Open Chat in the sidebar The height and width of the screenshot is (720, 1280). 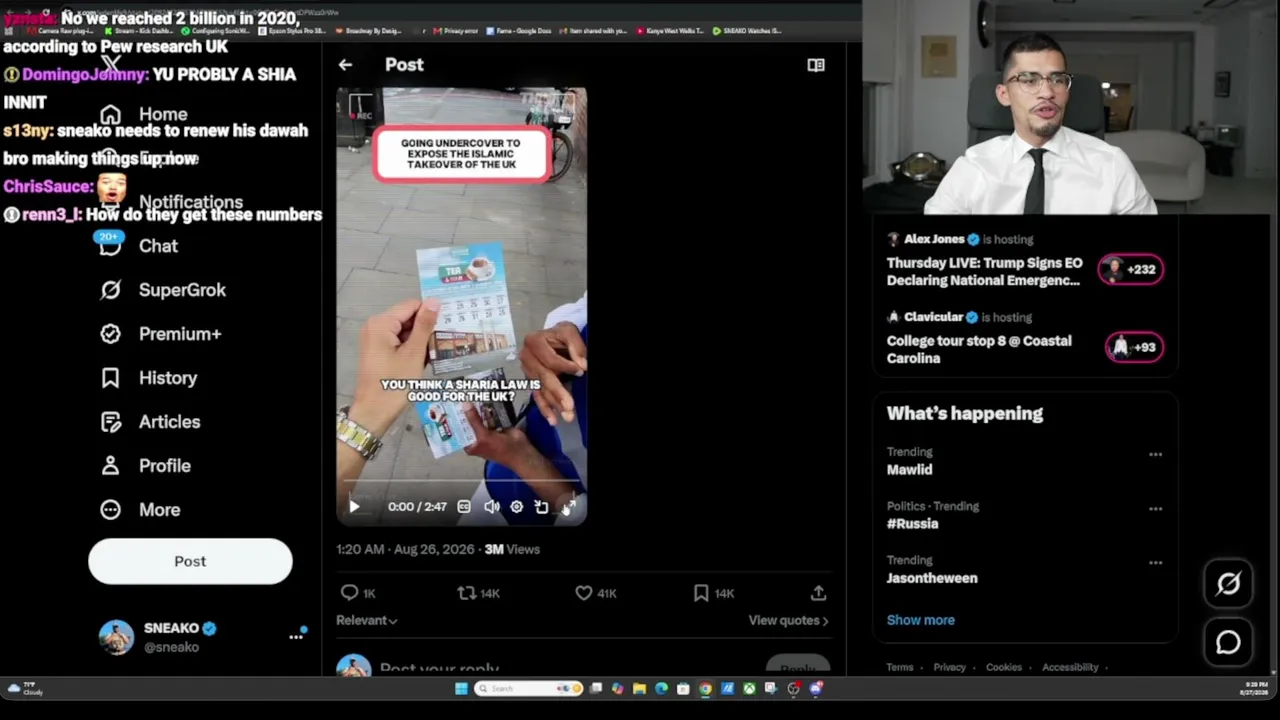(x=139, y=246)
